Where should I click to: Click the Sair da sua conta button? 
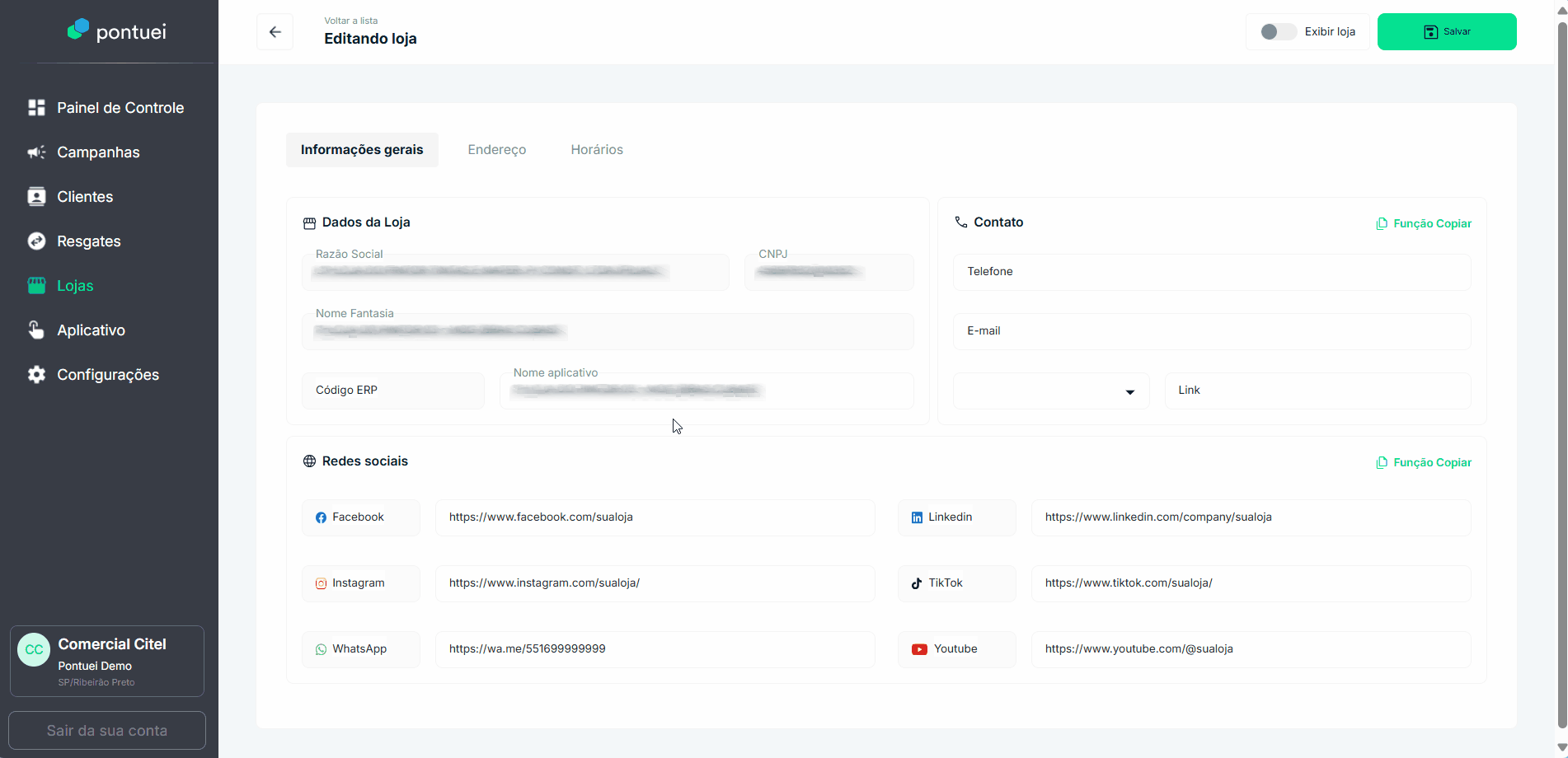click(x=107, y=731)
